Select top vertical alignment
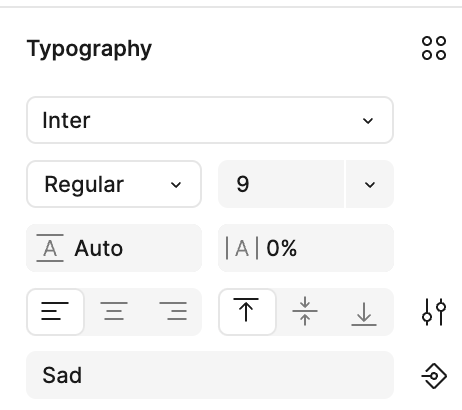Image resolution: width=462 pixels, height=410 pixels. pyautogui.click(x=247, y=312)
